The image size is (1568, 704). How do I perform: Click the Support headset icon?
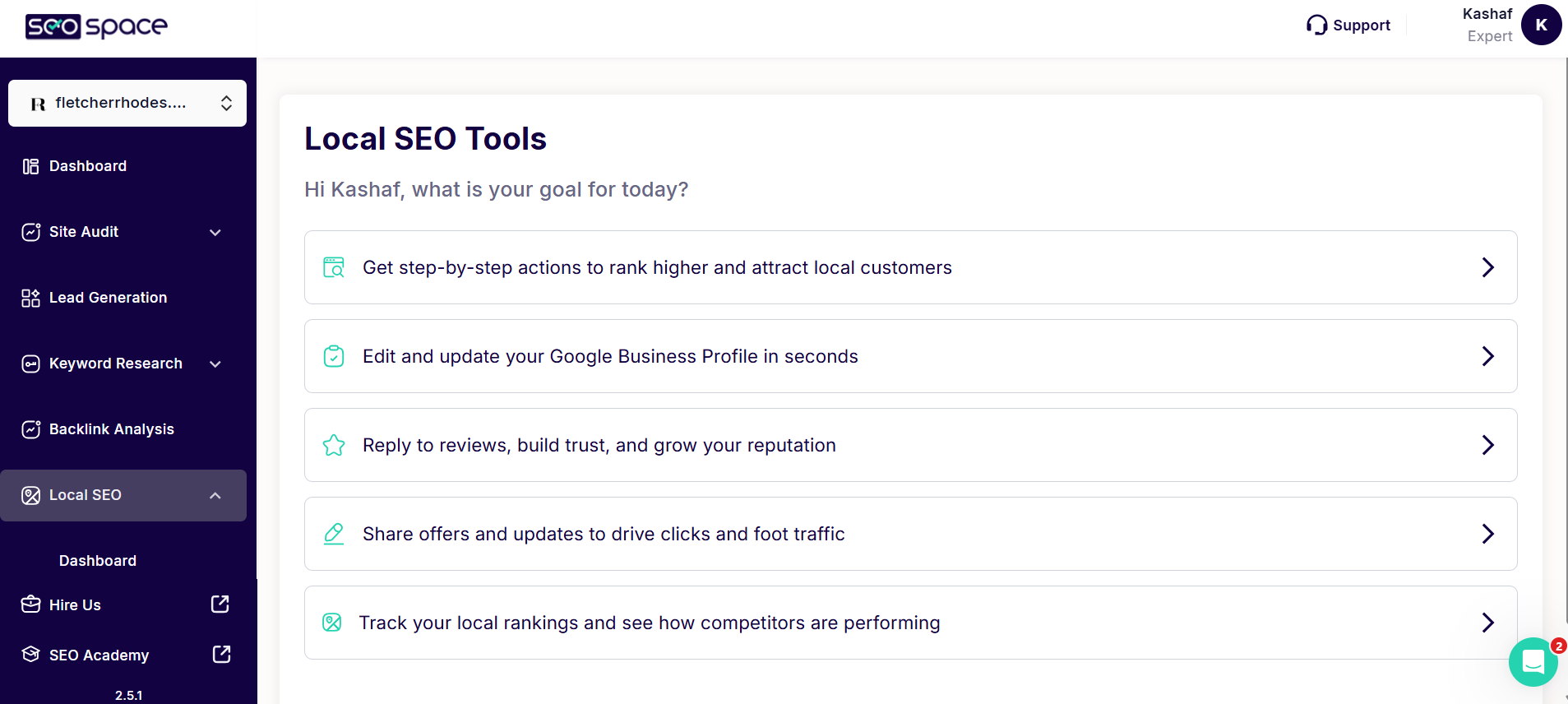1316,25
